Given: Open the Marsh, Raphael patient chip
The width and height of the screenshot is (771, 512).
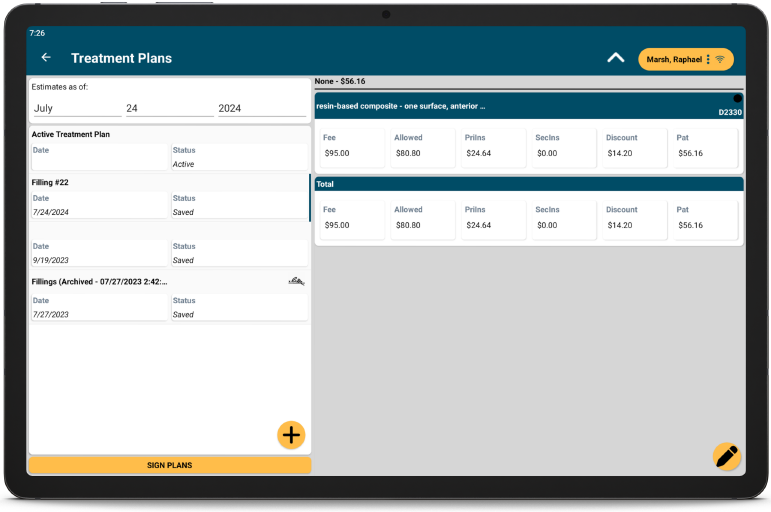Looking at the screenshot, I should [x=672, y=60].
